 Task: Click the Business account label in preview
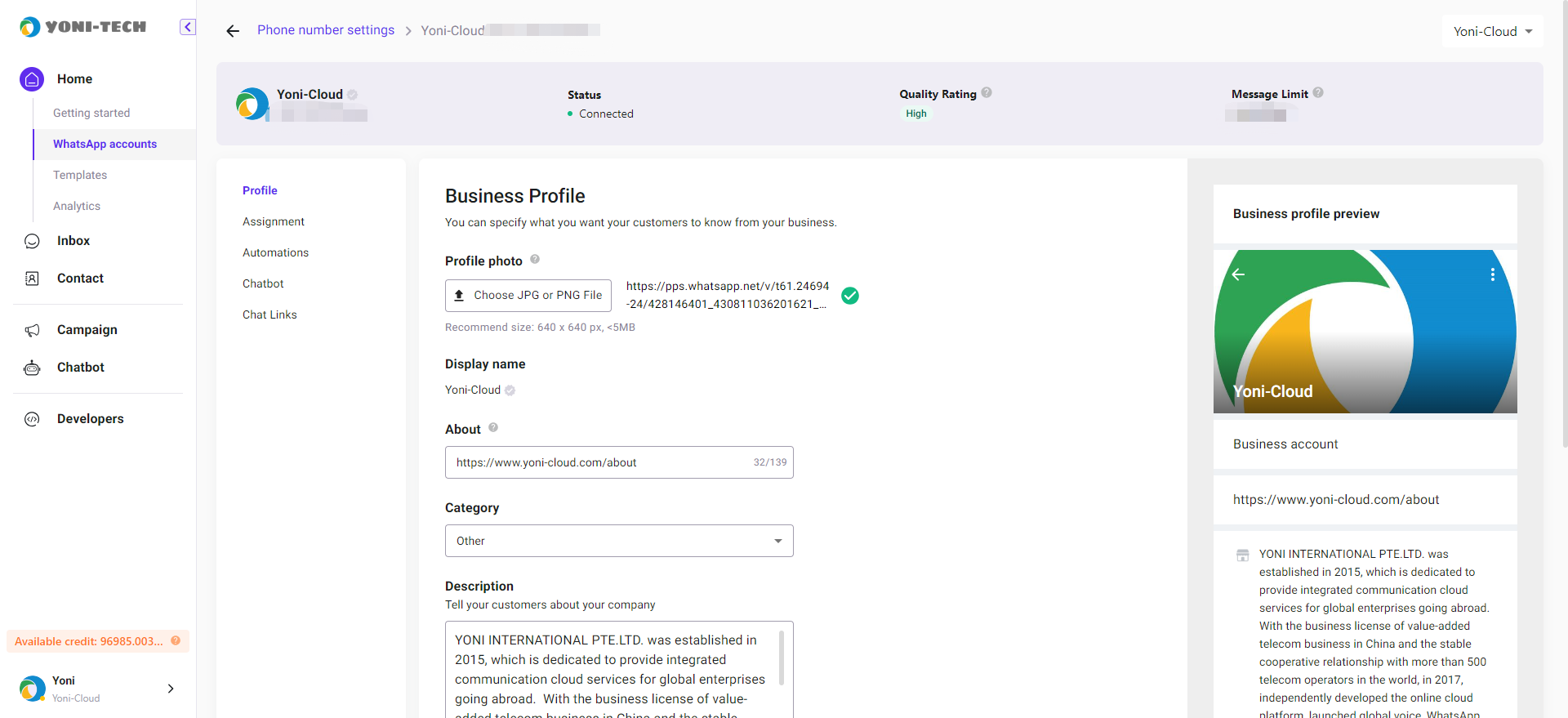pos(1285,444)
